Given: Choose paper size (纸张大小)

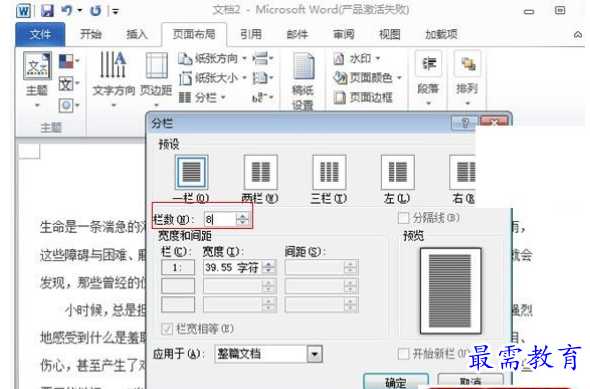Looking at the screenshot, I should (213, 78).
